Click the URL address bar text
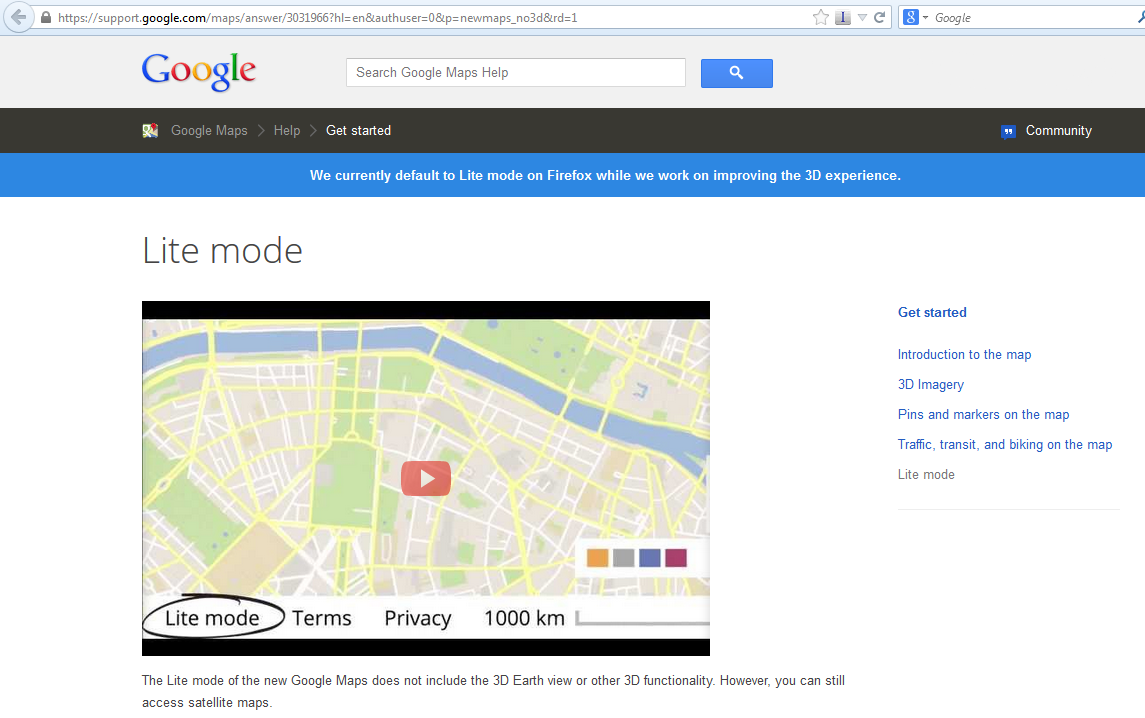The width and height of the screenshot is (1145, 718). (x=318, y=18)
